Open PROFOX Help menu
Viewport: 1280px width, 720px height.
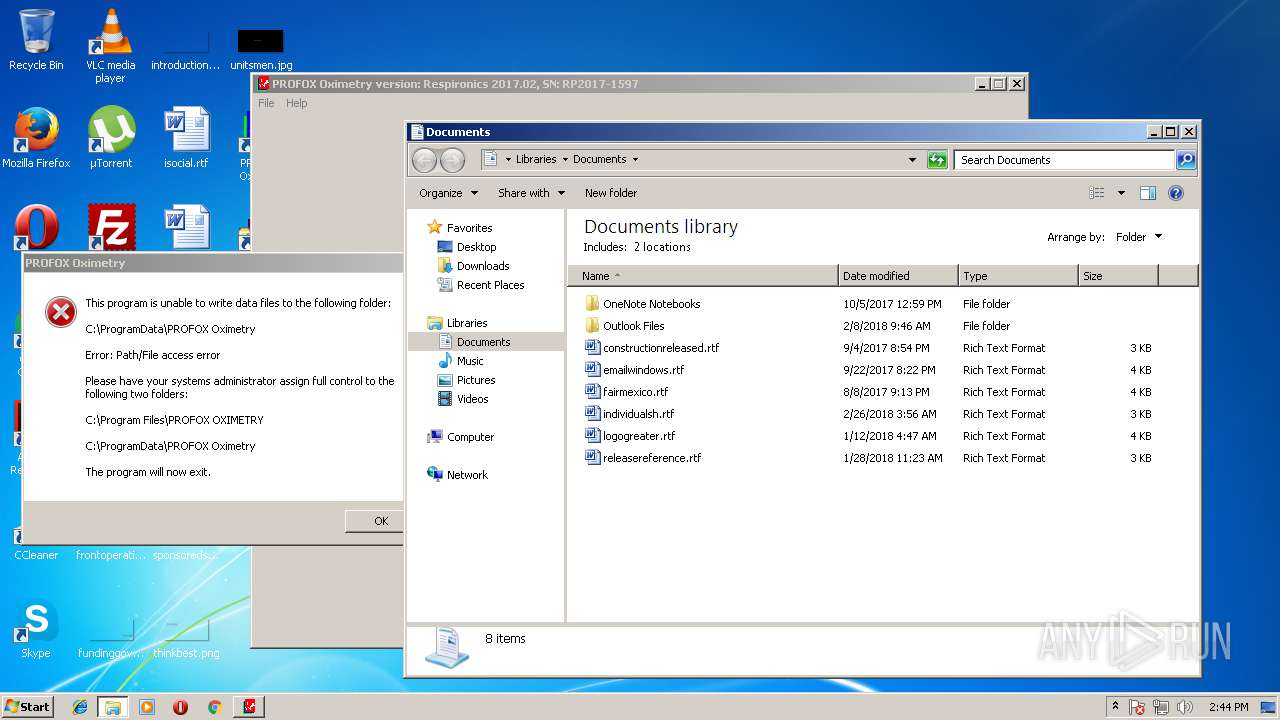[x=297, y=103]
